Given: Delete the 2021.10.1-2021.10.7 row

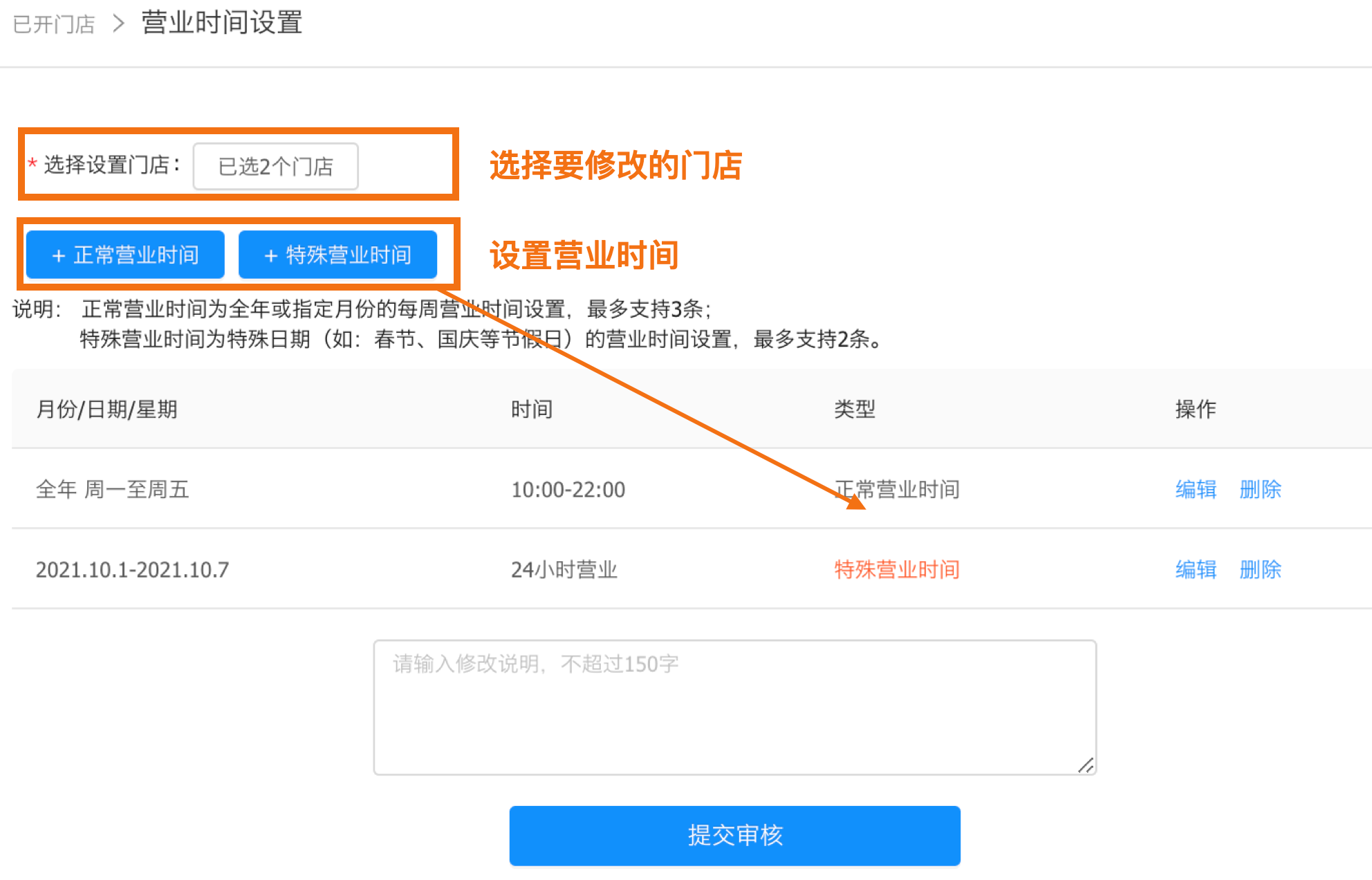Looking at the screenshot, I should coord(1260,569).
